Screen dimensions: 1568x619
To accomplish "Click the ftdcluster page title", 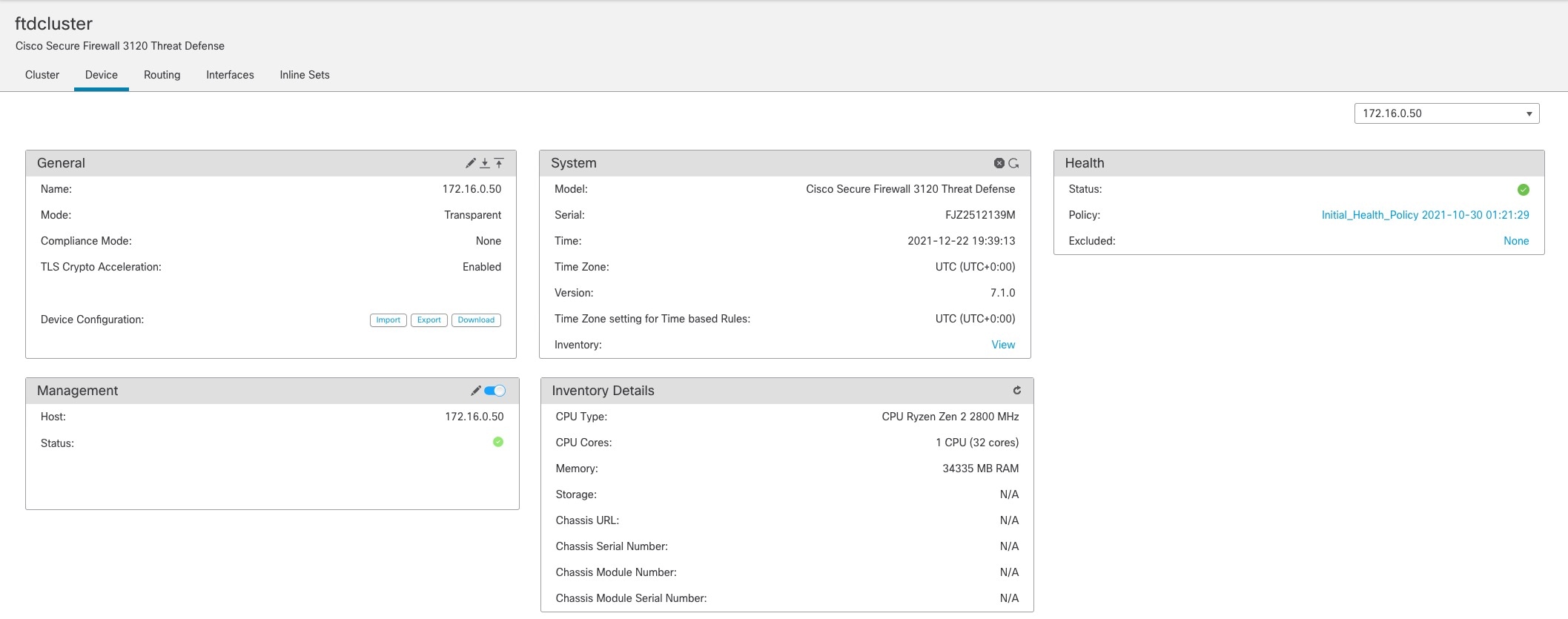I will 53,24.
